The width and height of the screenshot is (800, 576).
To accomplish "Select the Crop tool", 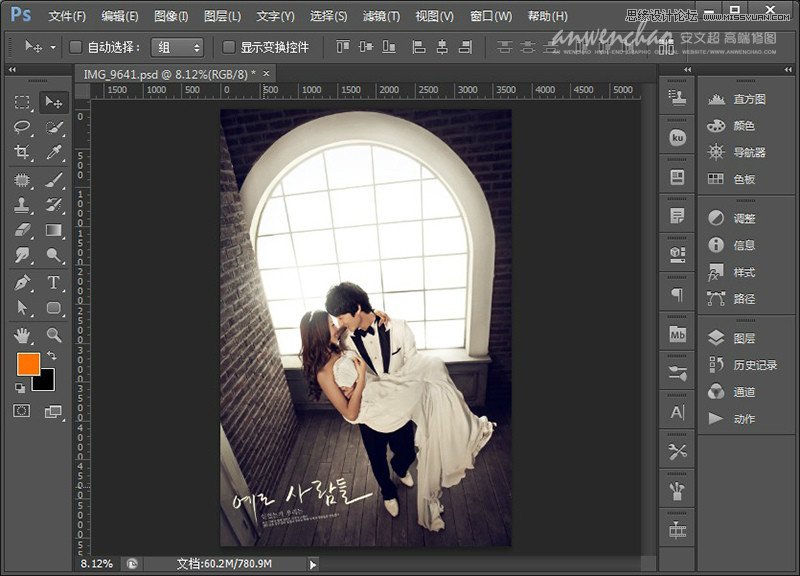I will 22,153.
